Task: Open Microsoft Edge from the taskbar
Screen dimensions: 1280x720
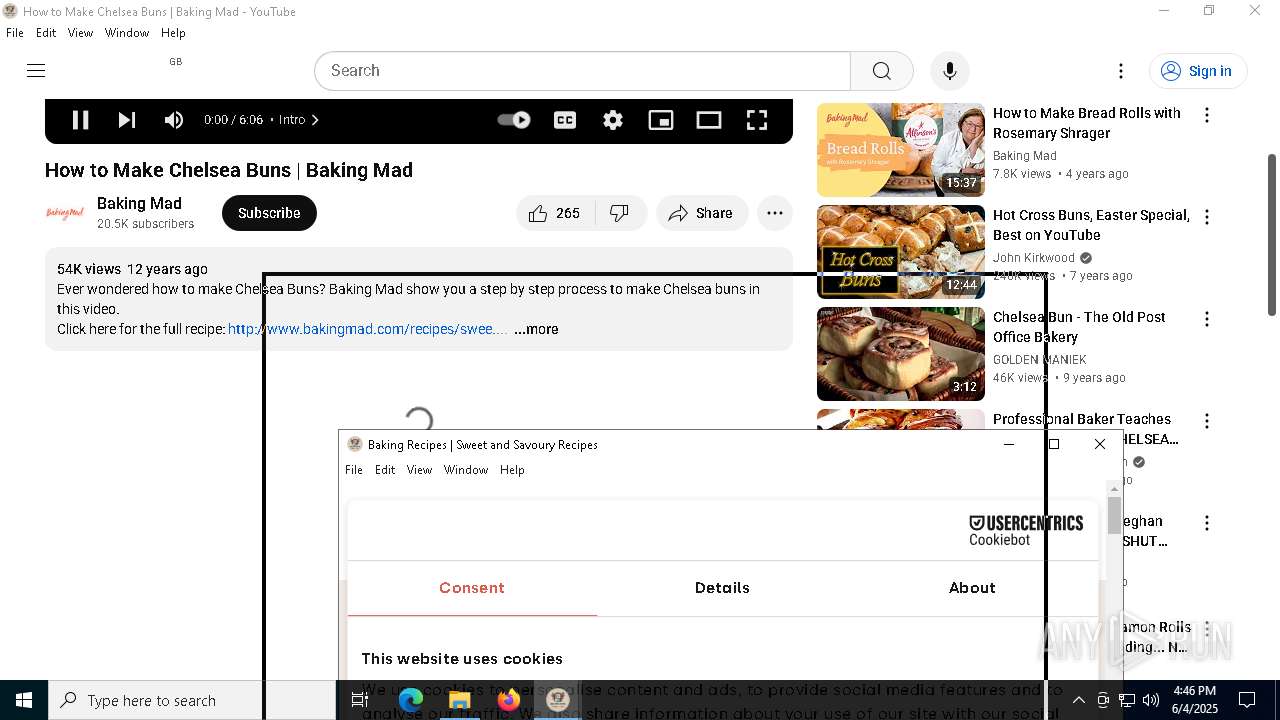Action: (411, 700)
